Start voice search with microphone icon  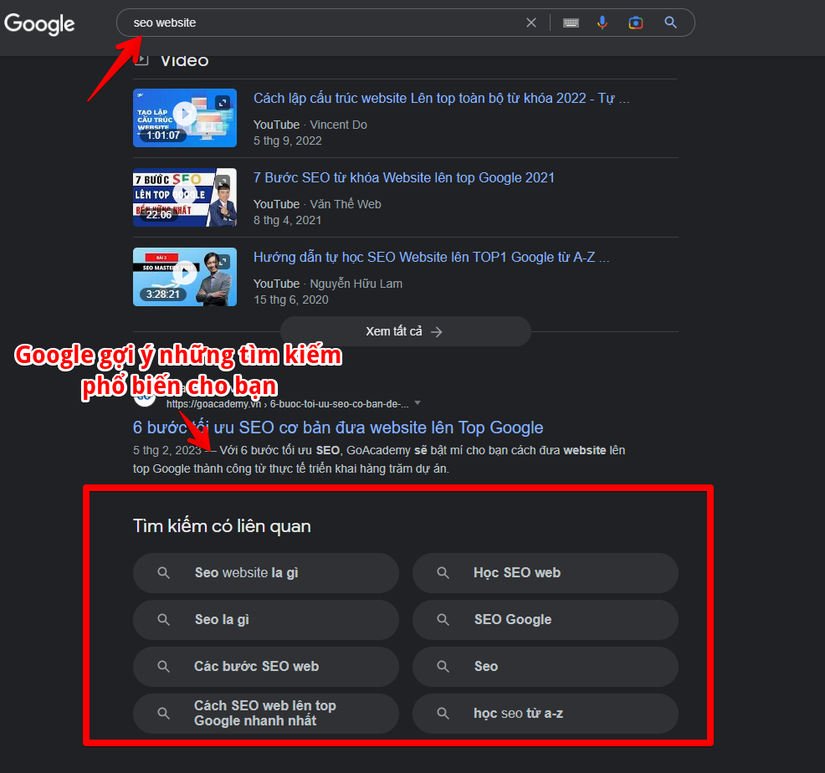[x=602, y=23]
